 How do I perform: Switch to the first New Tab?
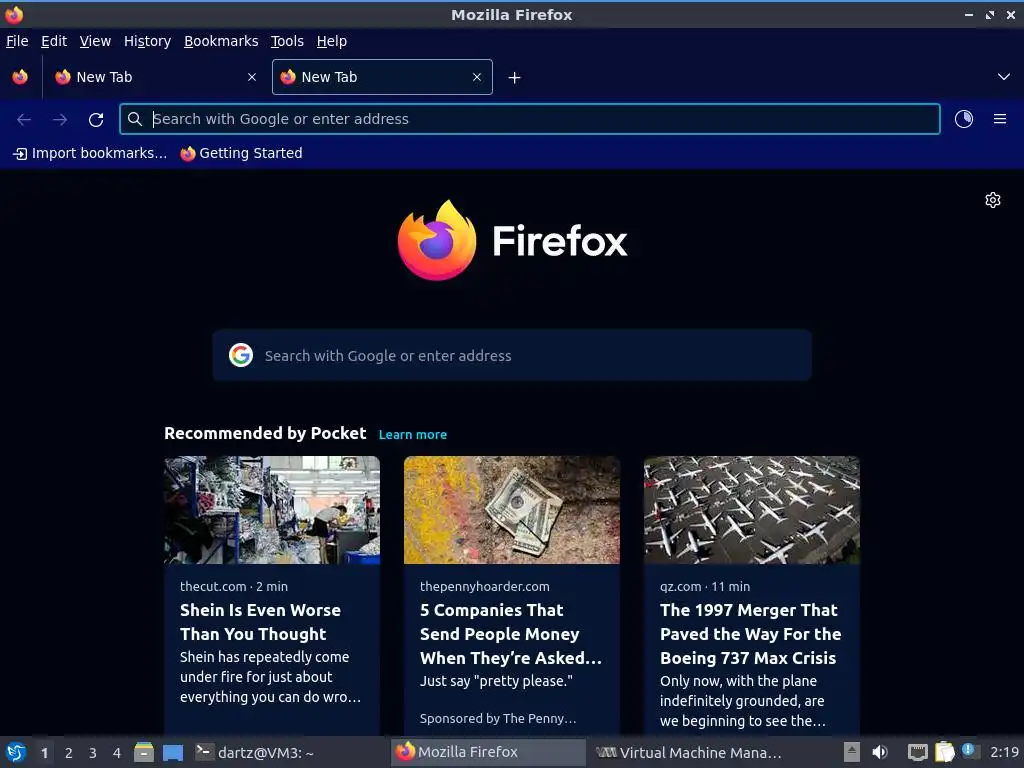[155, 77]
